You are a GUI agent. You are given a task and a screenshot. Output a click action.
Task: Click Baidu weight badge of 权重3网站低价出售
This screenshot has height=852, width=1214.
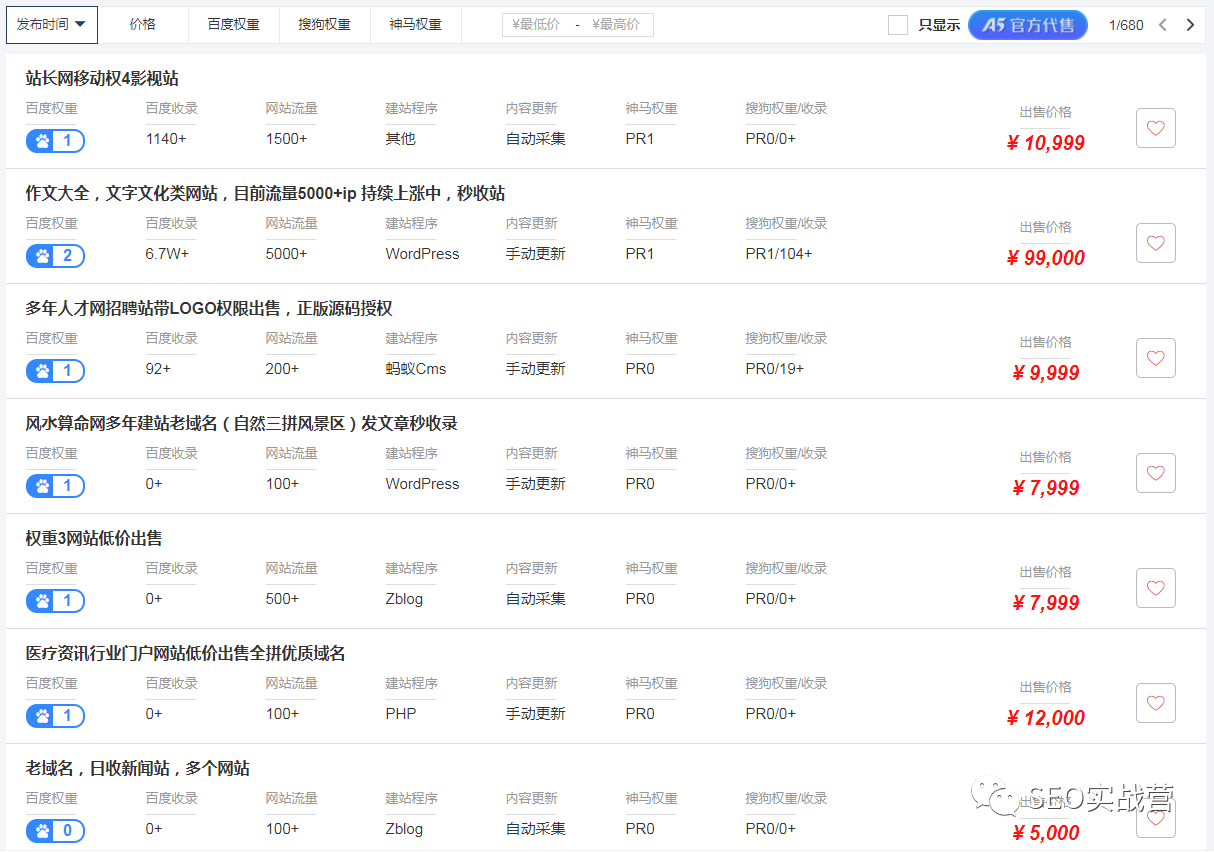click(55, 601)
